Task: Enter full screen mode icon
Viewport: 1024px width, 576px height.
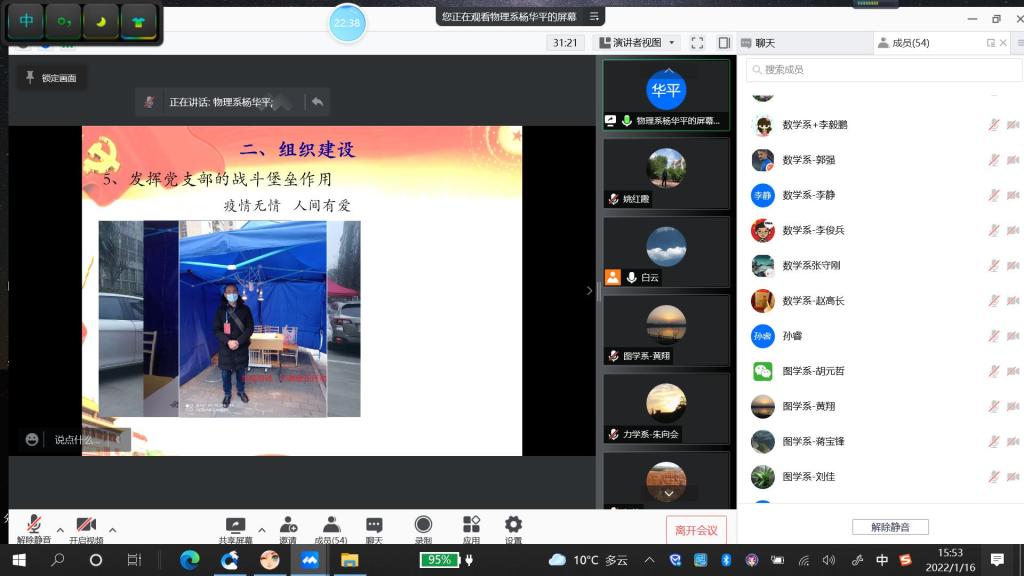Action: click(x=697, y=43)
